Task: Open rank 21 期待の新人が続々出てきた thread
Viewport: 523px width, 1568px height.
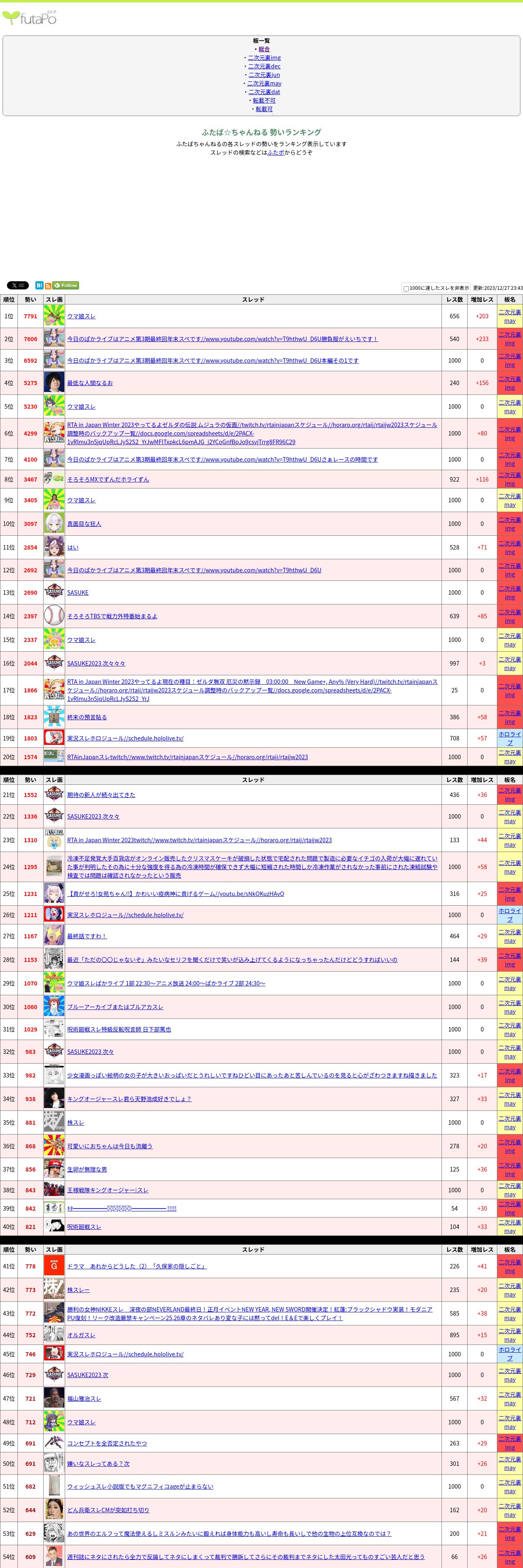Action: [101, 795]
